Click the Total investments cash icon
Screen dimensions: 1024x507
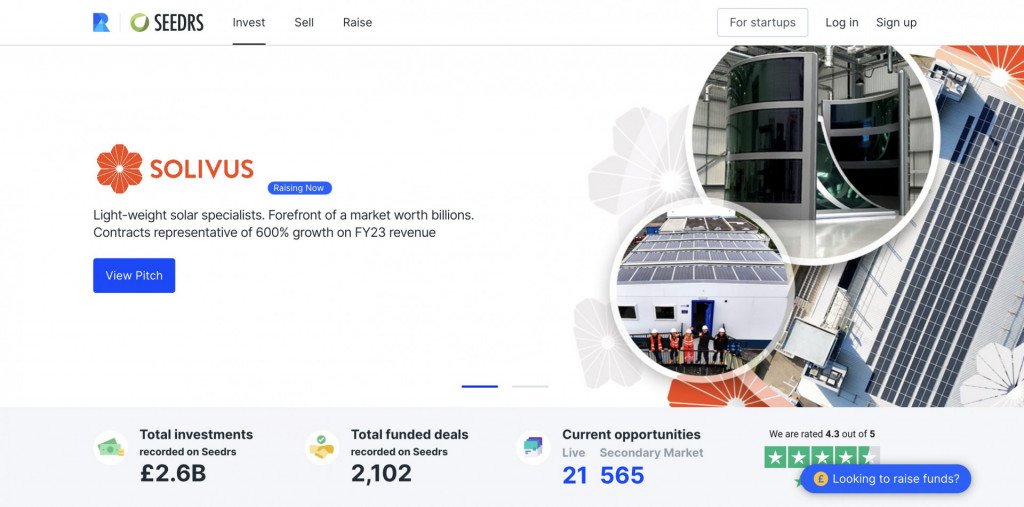(x=110, y=448)
